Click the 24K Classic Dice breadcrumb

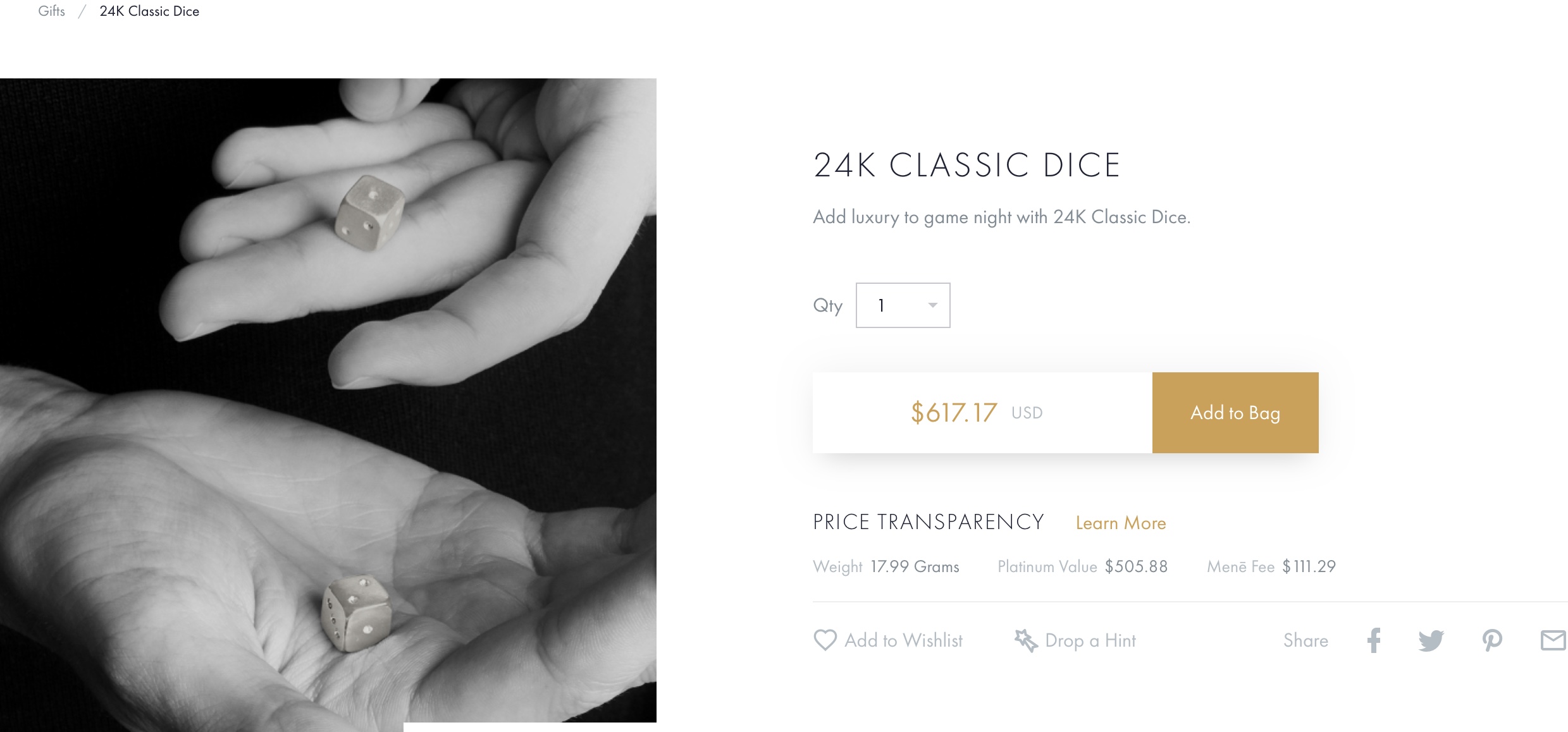pyautogui.click(x=149, y=11)
